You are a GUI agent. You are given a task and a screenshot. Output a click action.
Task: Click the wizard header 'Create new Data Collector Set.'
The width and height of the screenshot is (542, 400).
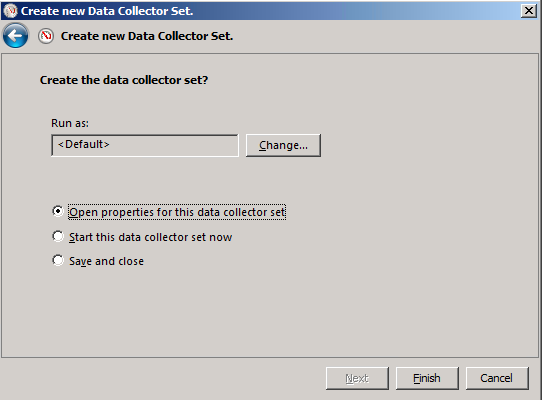pyautogui.click(x=147, y=36)
